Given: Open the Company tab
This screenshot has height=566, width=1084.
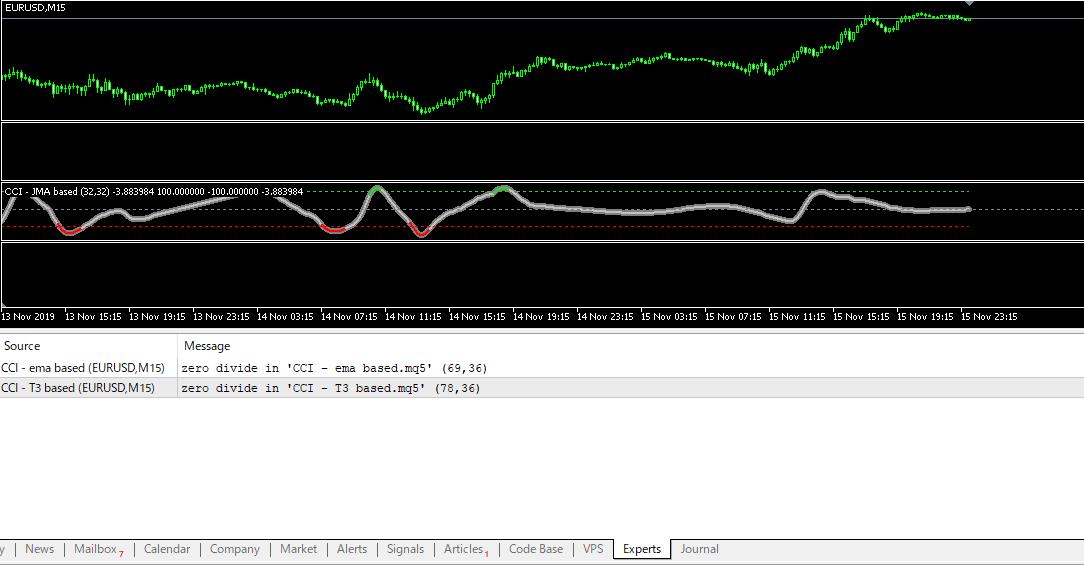Looking at the screenshot, I should [x=234, y=549].
